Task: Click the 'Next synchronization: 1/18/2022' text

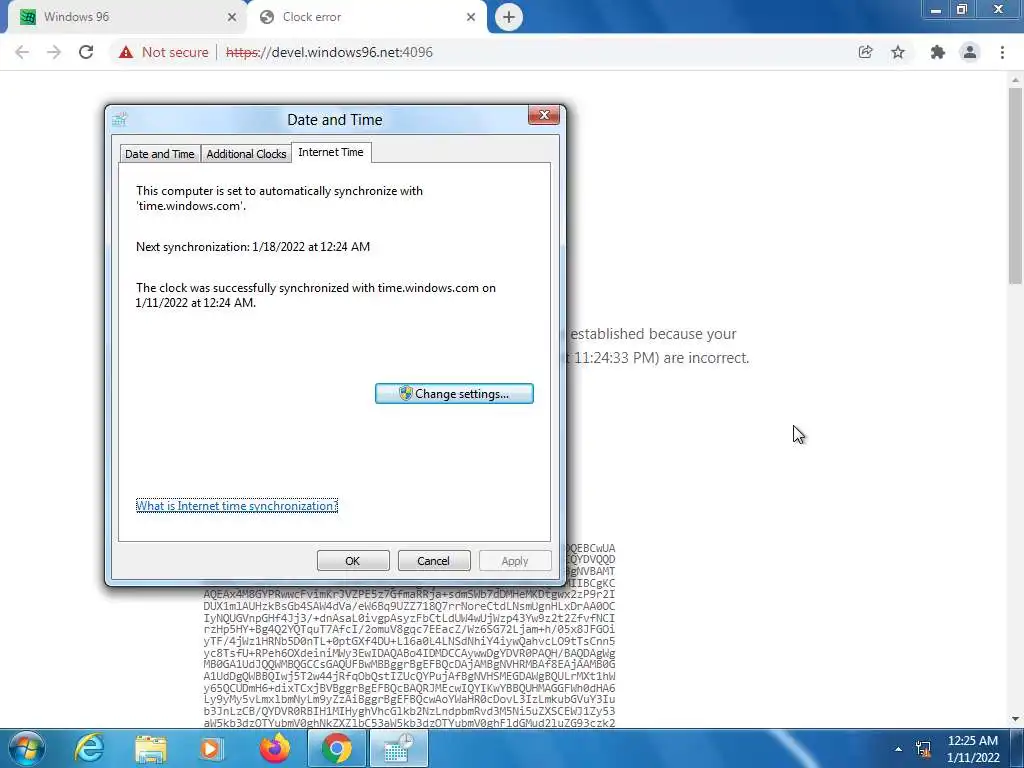Action: (x=253, y=247)
